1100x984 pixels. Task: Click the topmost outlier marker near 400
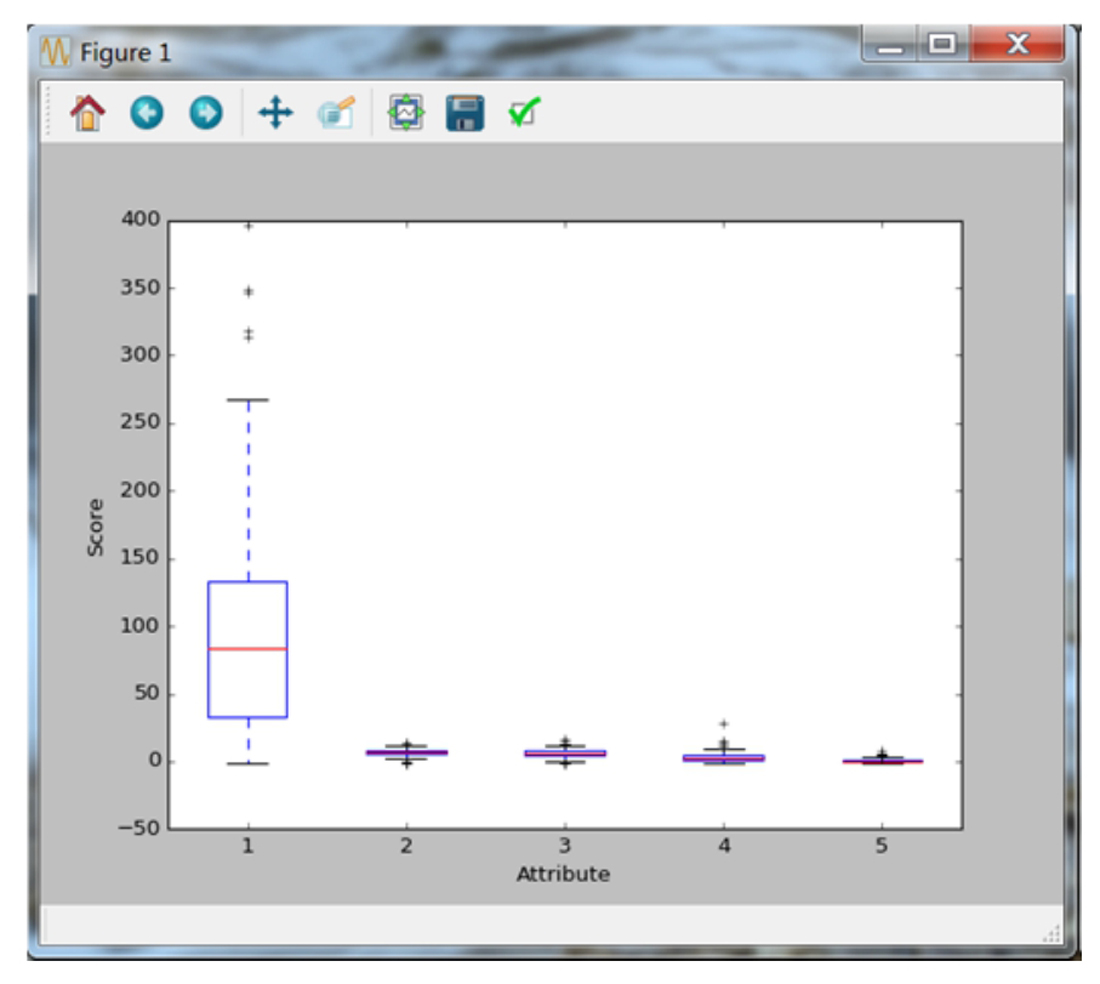[x=248, y=226]
